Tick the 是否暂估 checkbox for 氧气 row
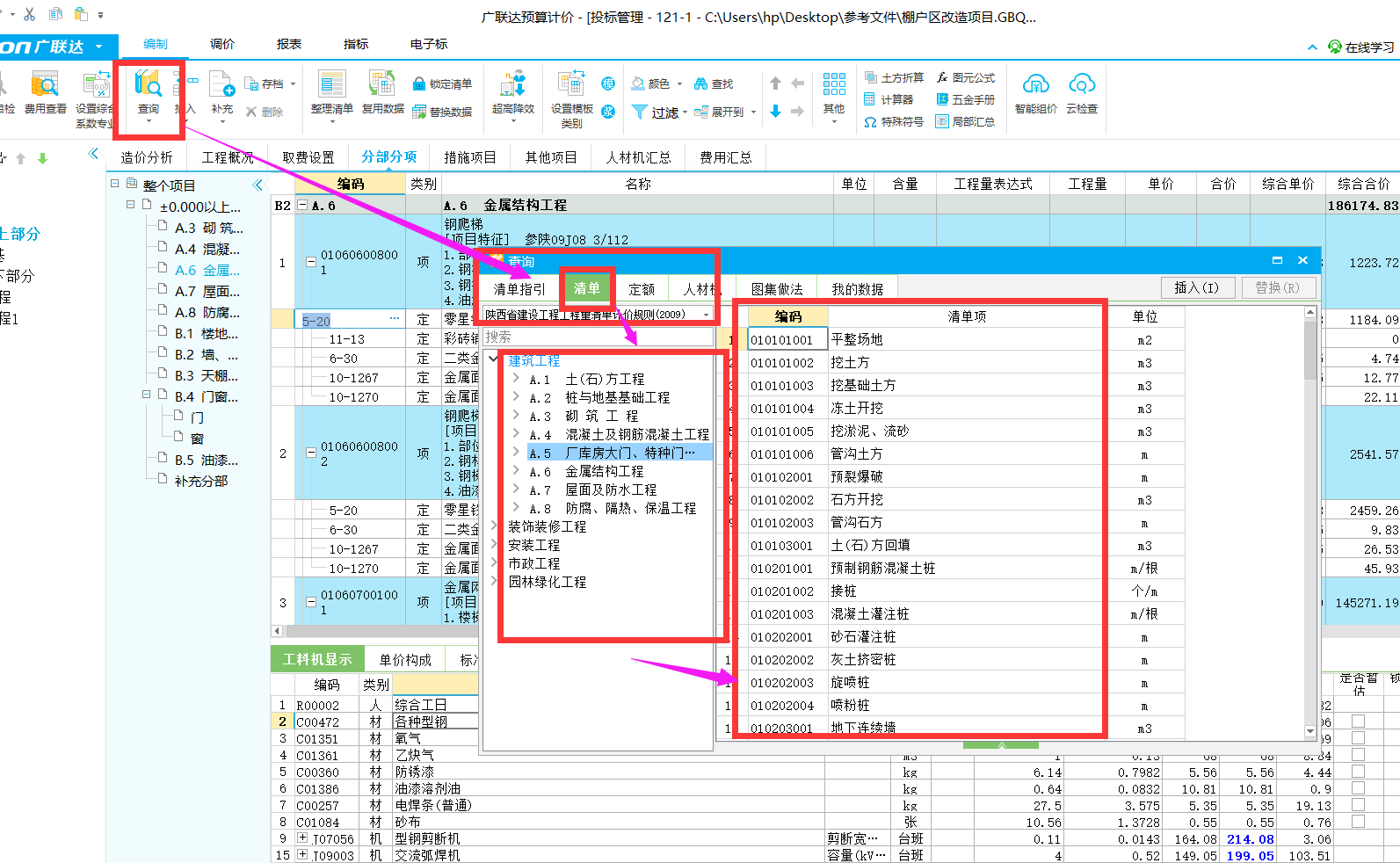The image size is (1400, 863). [x=1358, y=737]
